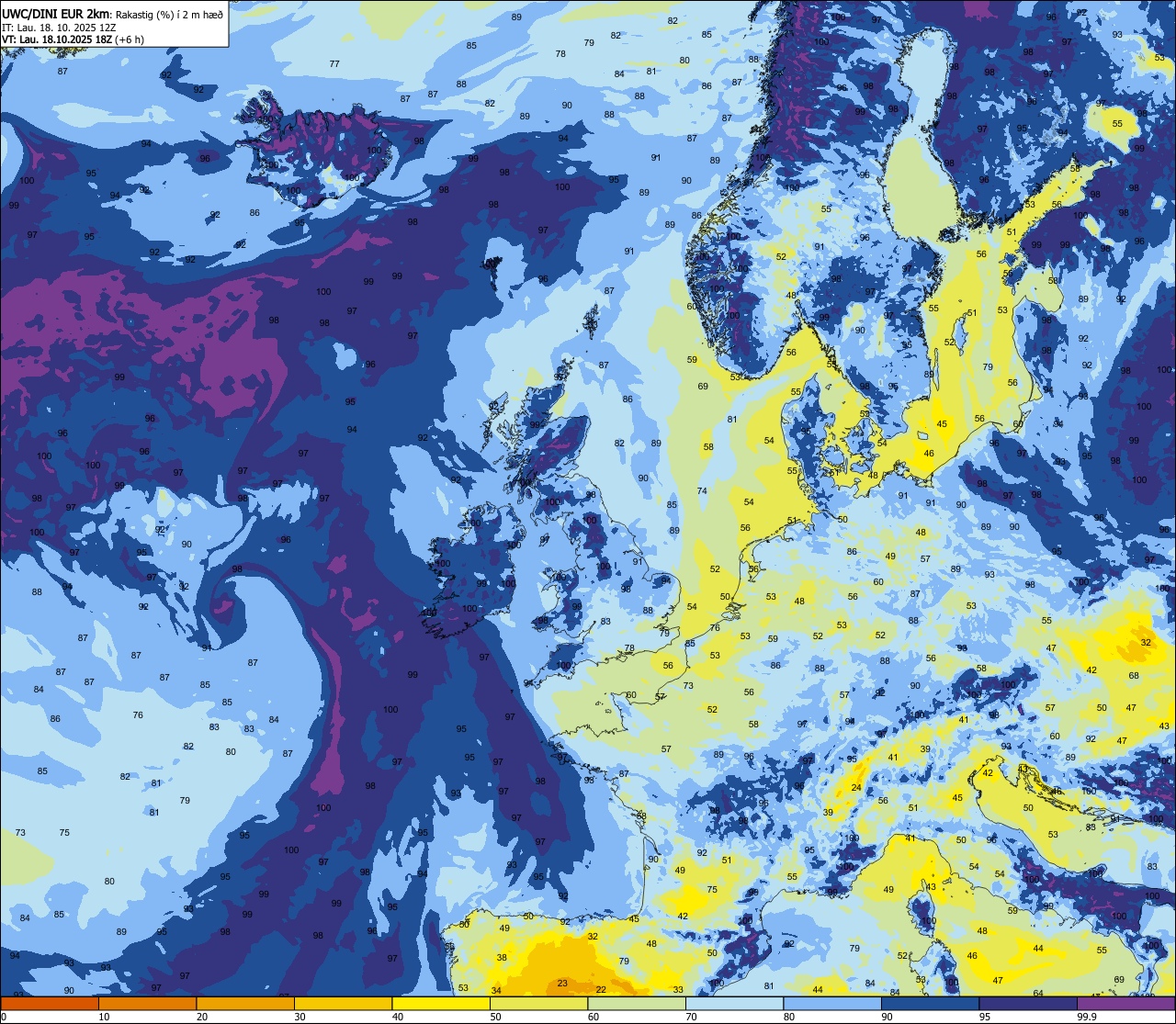
Task: Select the 70–80% pale blue legend swatch
Action: (734, 1004)
